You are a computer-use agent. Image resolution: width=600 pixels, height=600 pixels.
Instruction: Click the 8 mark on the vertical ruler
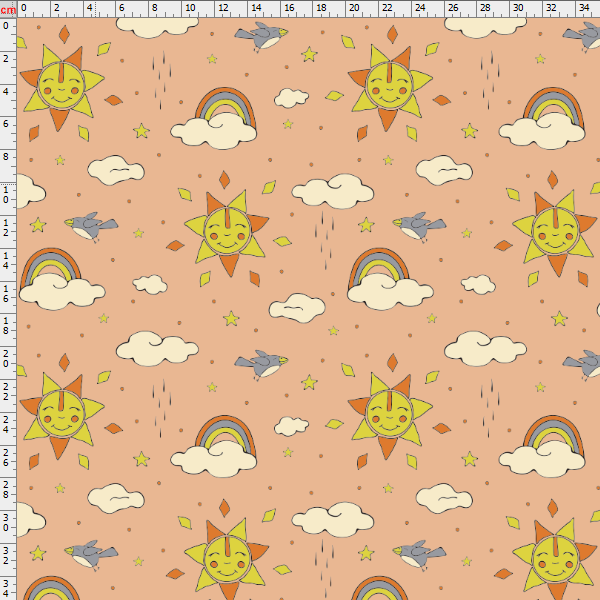coord(6,157)
